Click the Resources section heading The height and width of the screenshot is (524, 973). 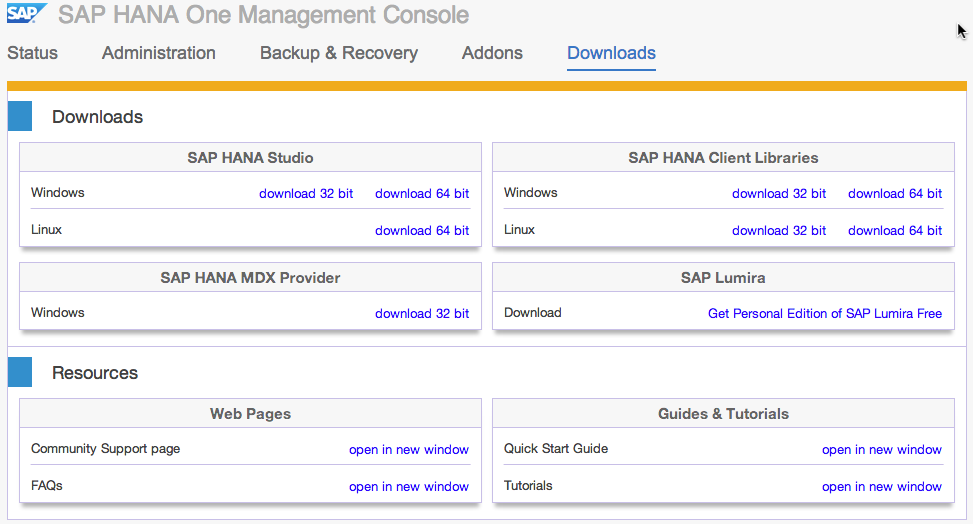tap(95, 373)
